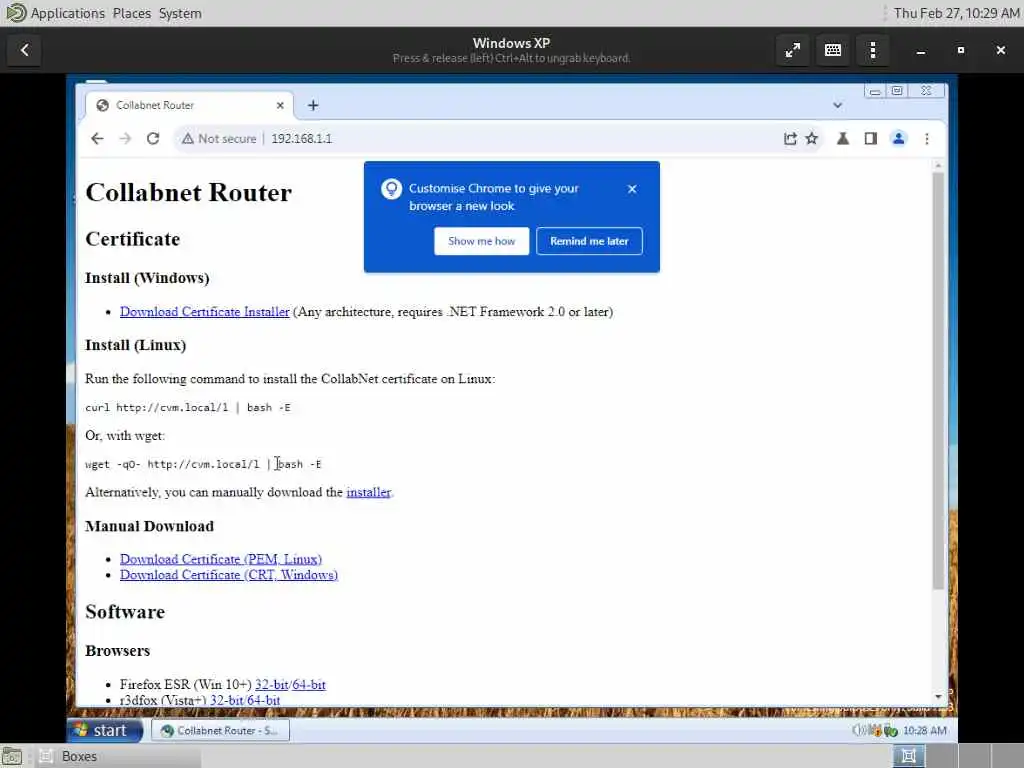1024x768 pixels.
Task: Toggle Boxes fullscreen mode
Action: 793,50
